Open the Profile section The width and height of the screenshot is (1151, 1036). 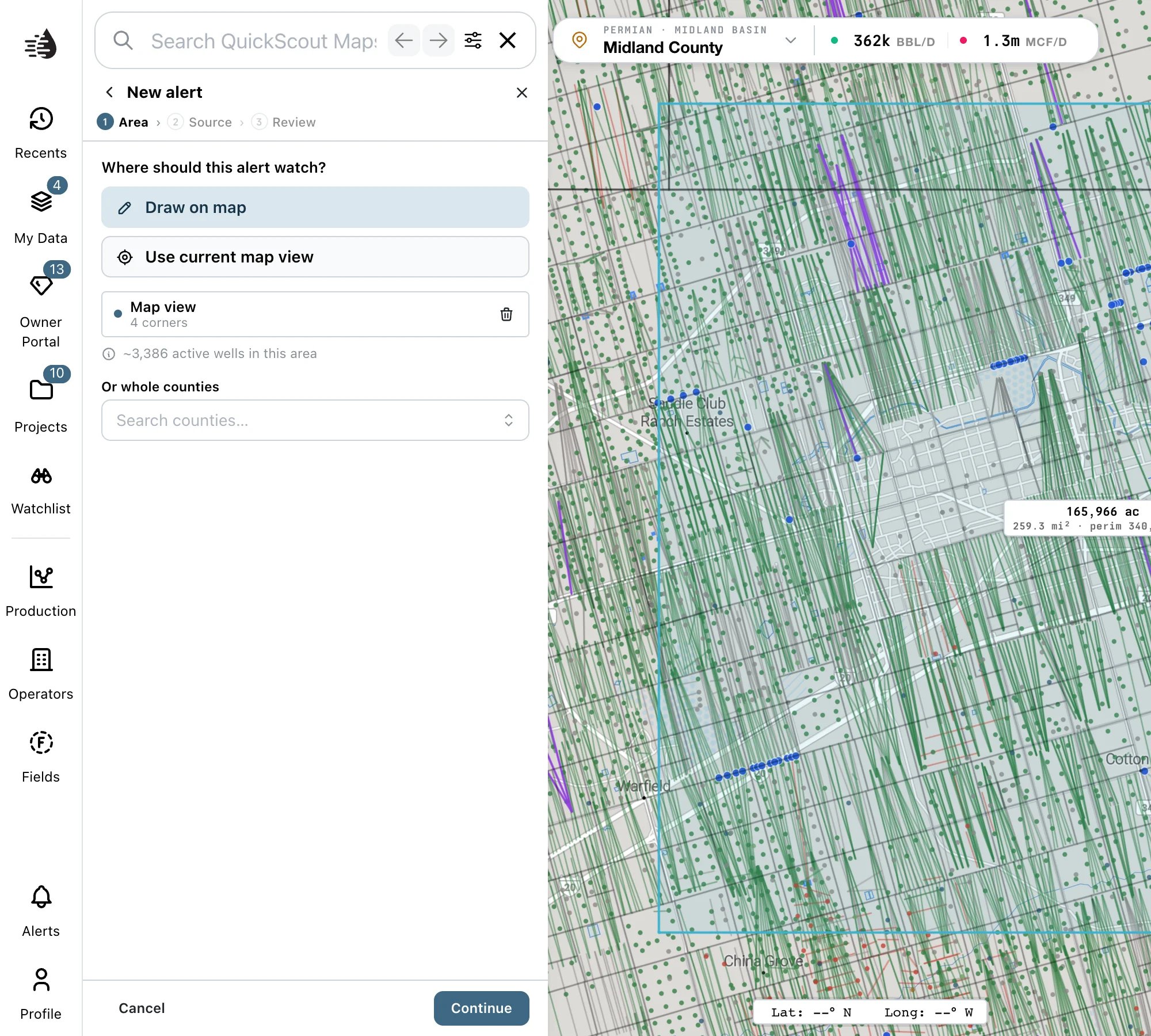point(40,993)
